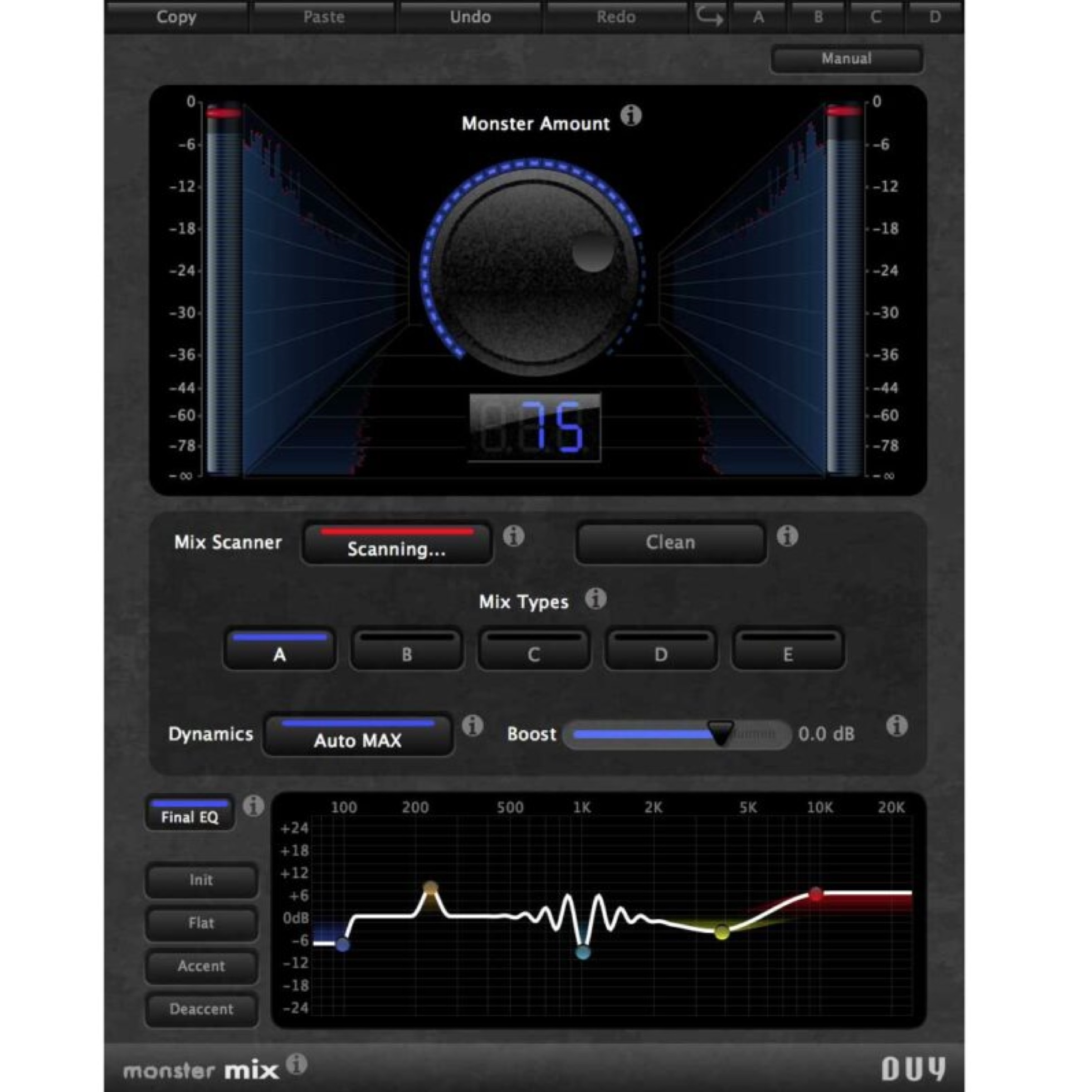The height and width of the screenshot is (1092, 1092).
Task: Click right level meter bar
Action: pos(845,288)
